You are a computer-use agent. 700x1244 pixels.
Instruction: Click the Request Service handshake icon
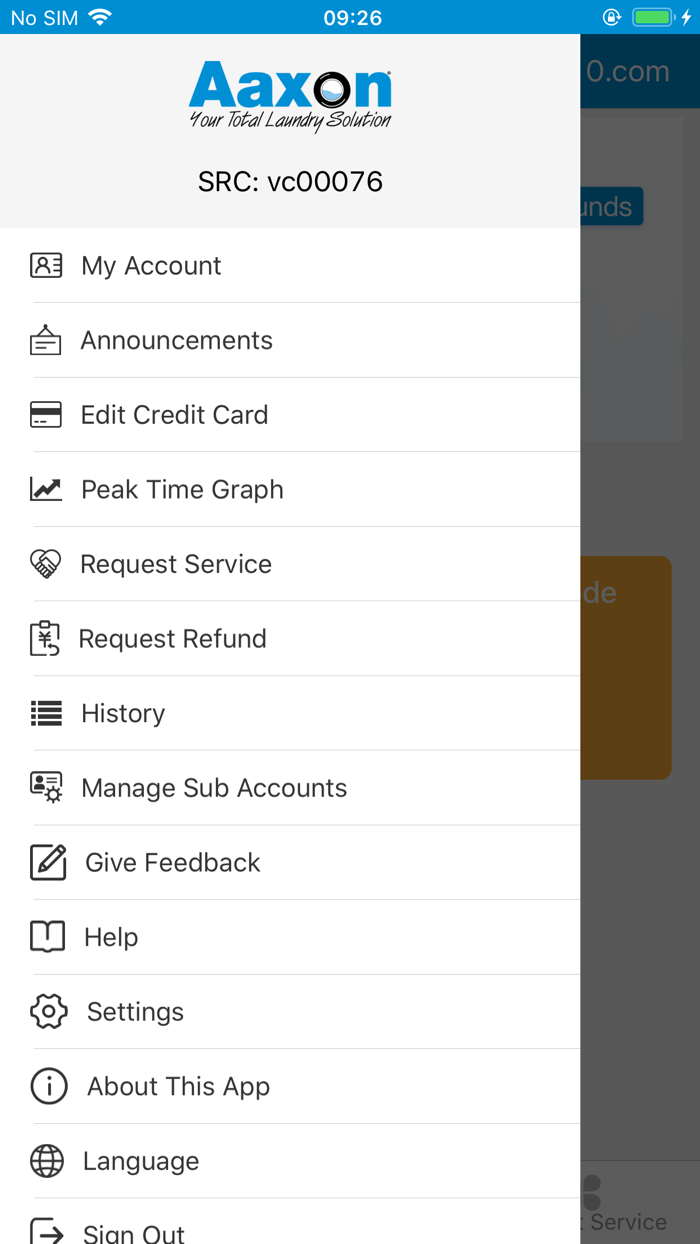46,563
